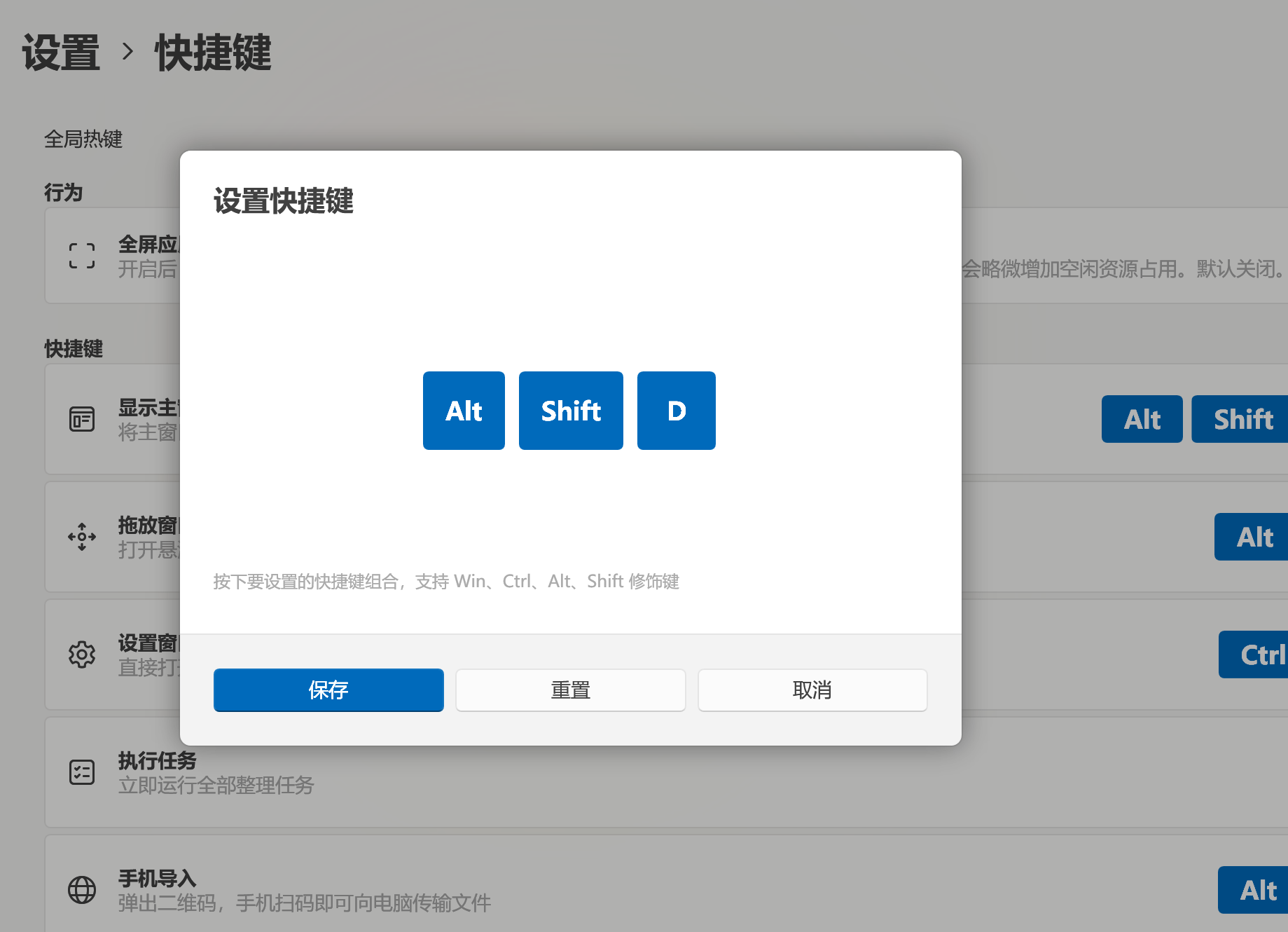Go back to 设置 breadcrumb
Viewport: 1288px width, 932px height.
[62, 53]
